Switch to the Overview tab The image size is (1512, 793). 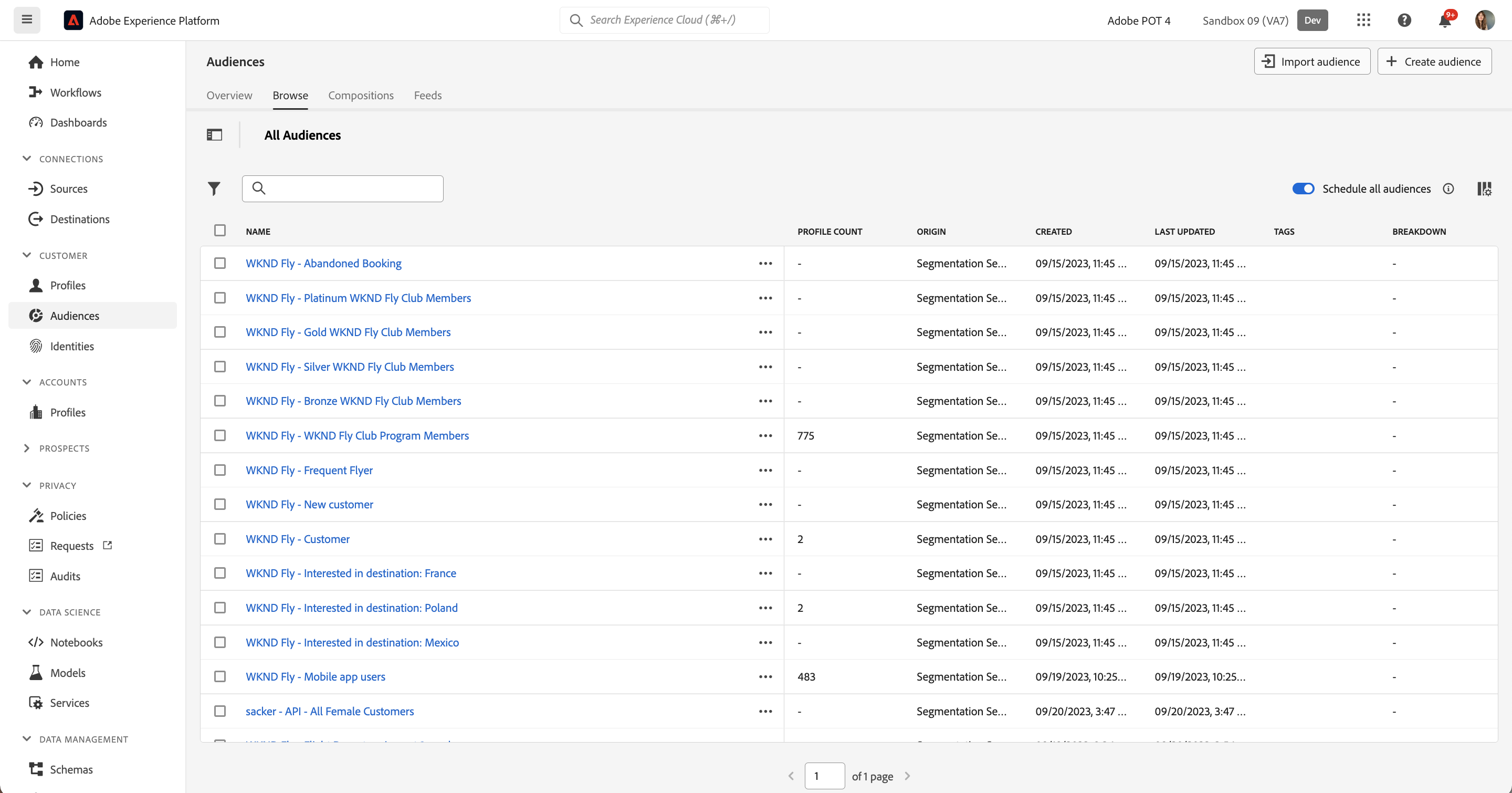point(229,95)
